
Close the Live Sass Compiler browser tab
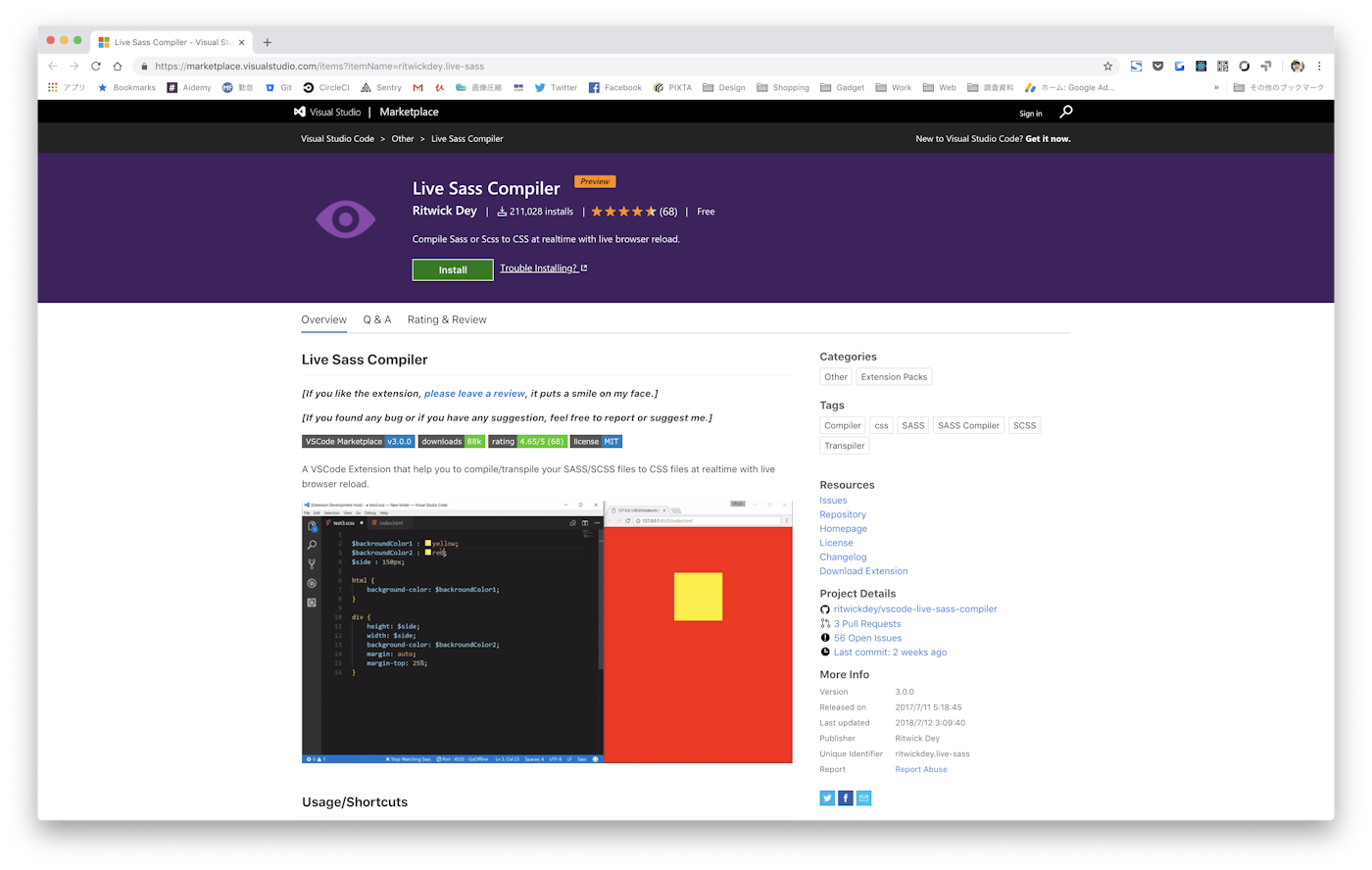242,42
